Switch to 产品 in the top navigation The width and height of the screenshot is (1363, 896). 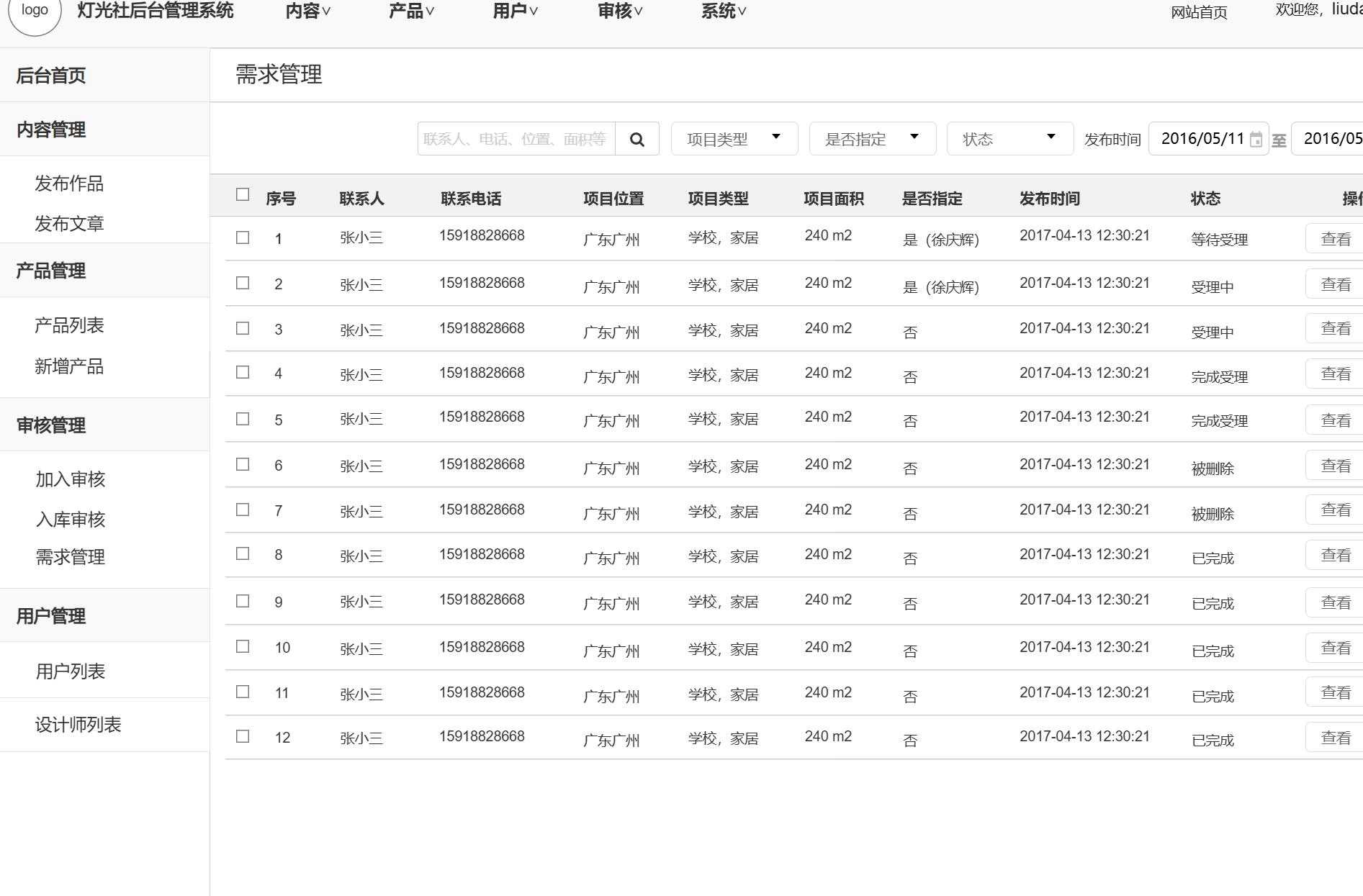409,11
